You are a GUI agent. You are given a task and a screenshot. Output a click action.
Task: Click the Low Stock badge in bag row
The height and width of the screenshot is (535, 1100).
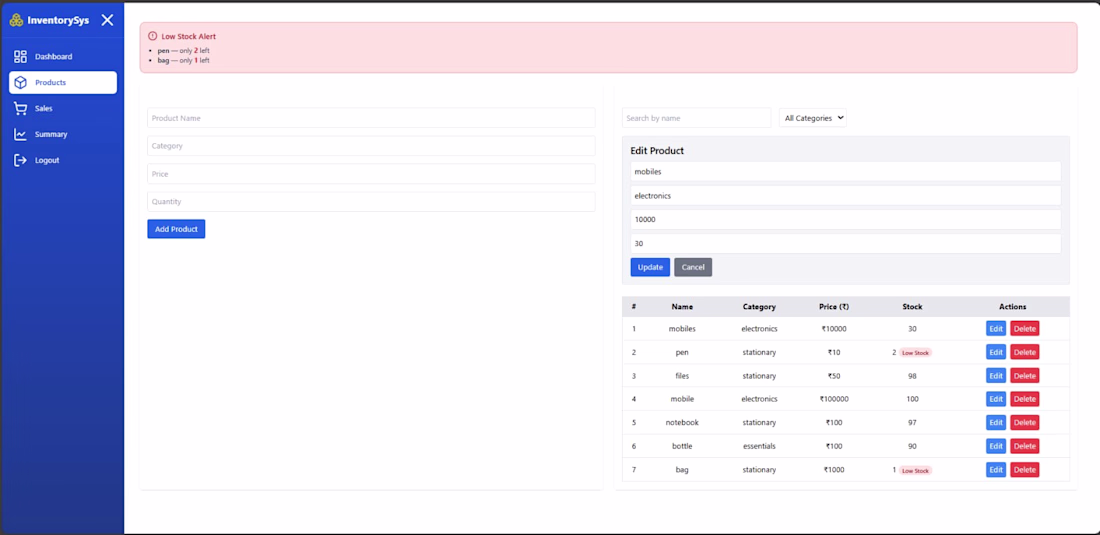click(x=915, y=470)
